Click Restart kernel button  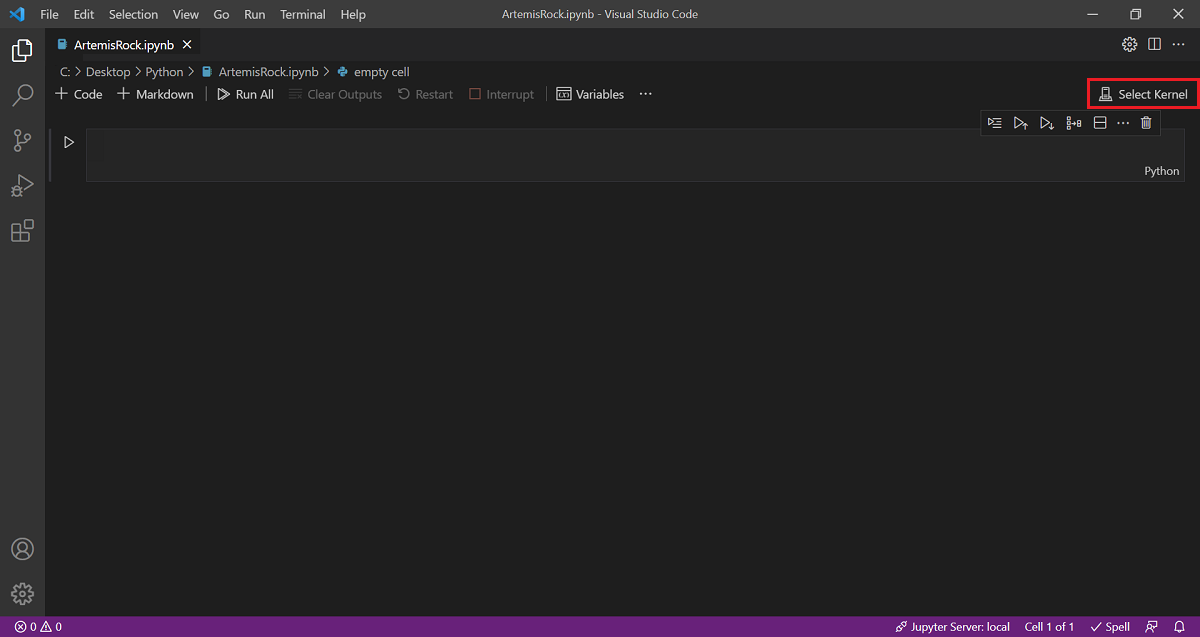[425, 94]
